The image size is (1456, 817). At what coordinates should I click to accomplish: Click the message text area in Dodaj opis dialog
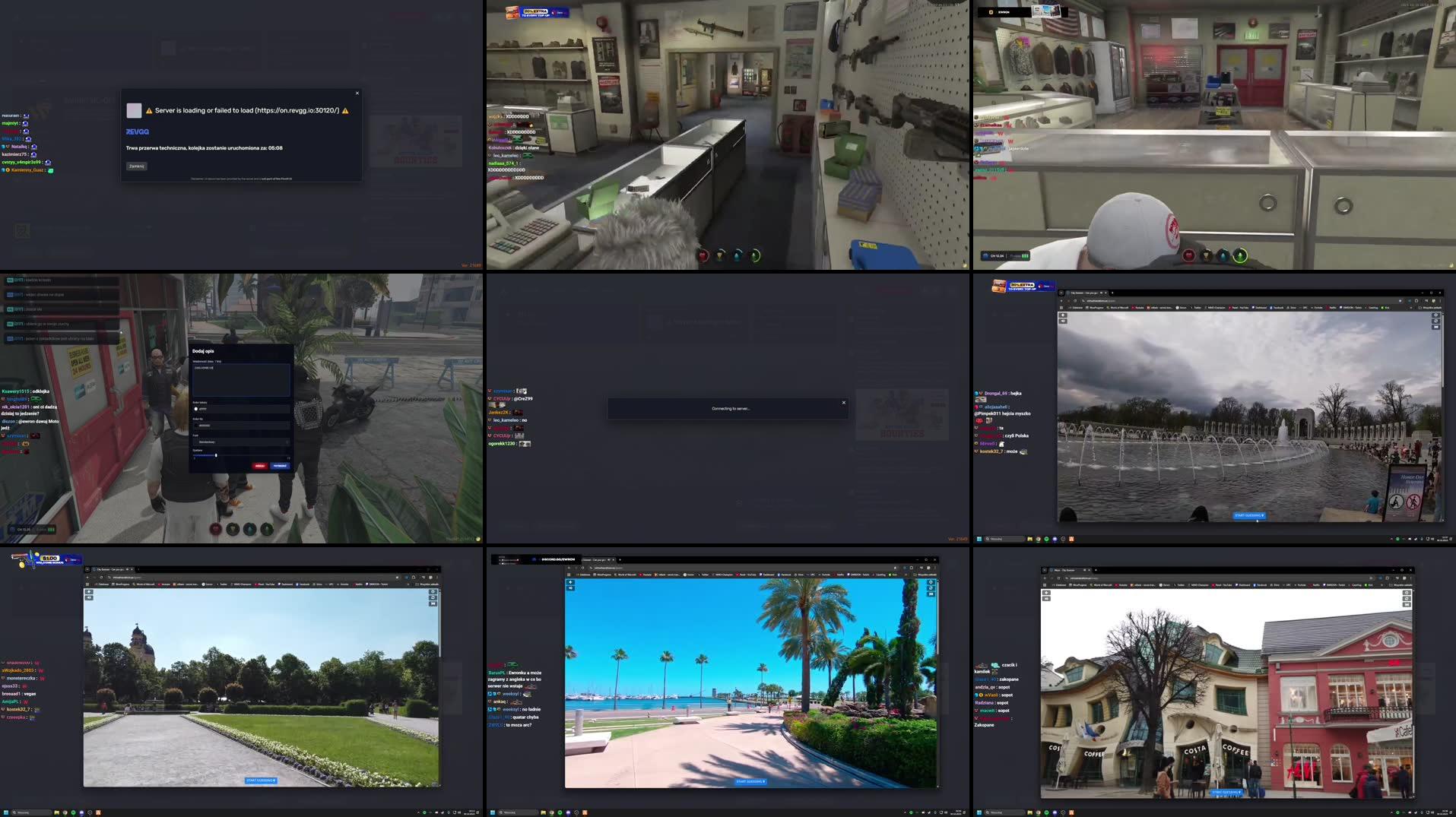coord(241,380)
